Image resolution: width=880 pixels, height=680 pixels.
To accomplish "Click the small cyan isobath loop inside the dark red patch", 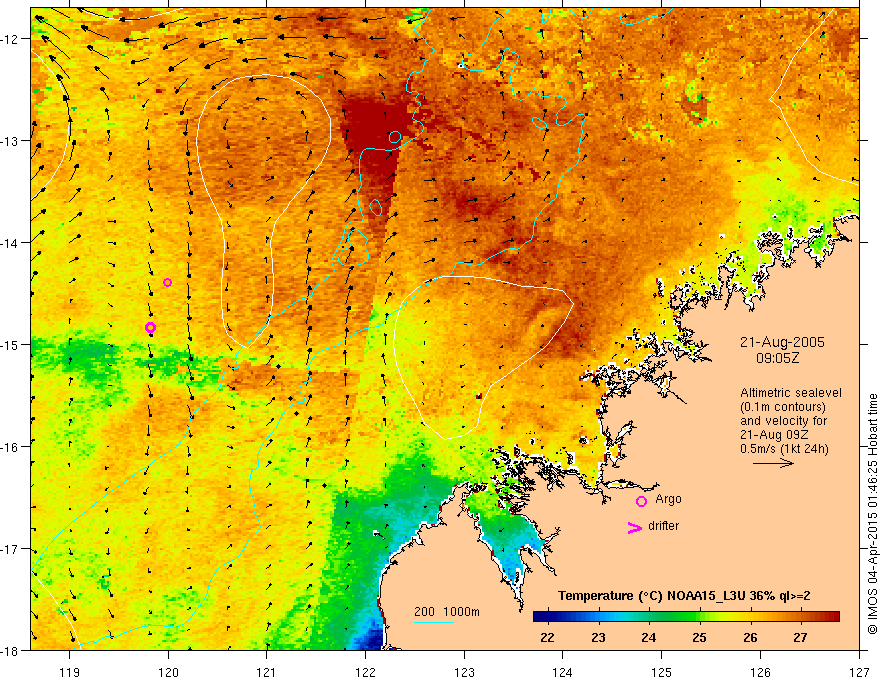I will coord(395,137).
